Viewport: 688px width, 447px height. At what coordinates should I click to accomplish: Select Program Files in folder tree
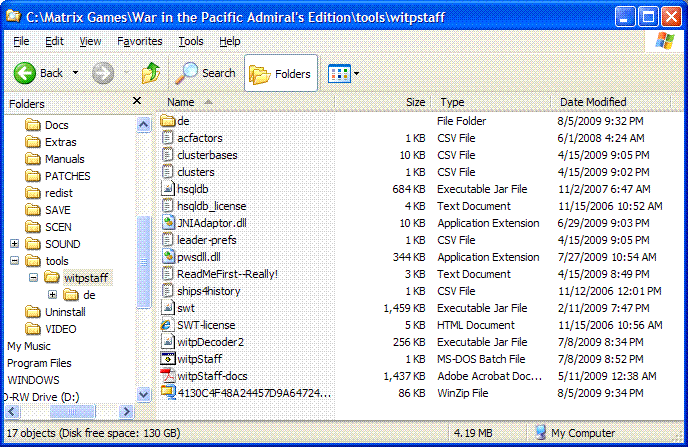click(39, 363)
